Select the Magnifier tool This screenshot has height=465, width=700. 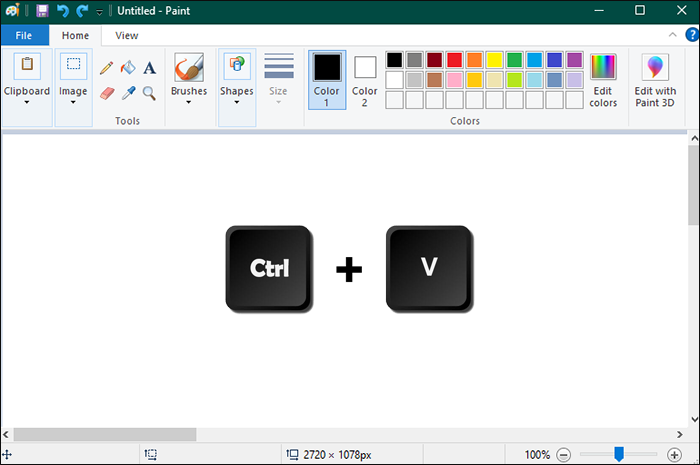pos(149,93)
